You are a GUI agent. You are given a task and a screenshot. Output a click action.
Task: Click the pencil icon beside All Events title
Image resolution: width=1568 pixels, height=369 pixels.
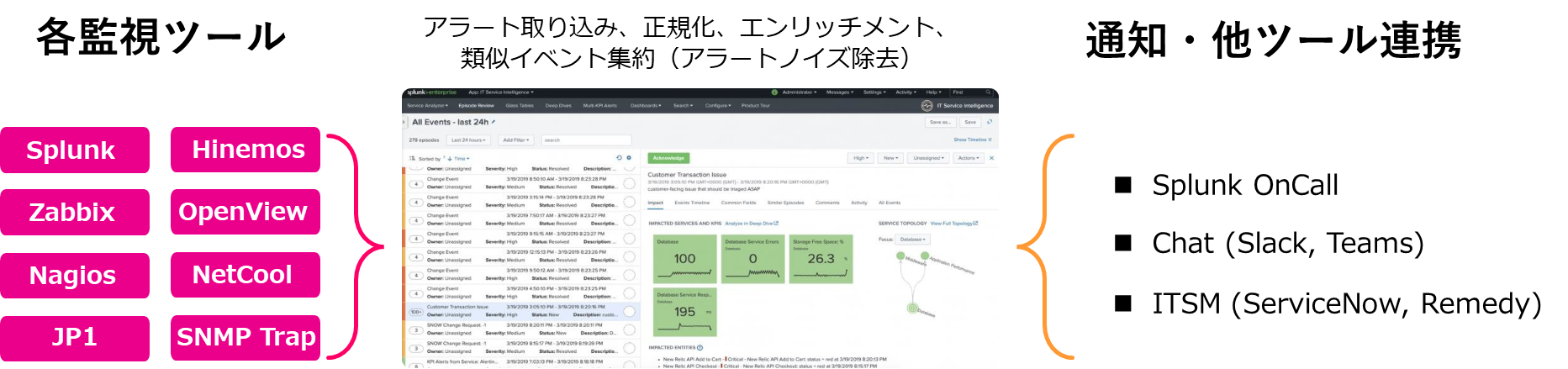[x=494, y=122]
